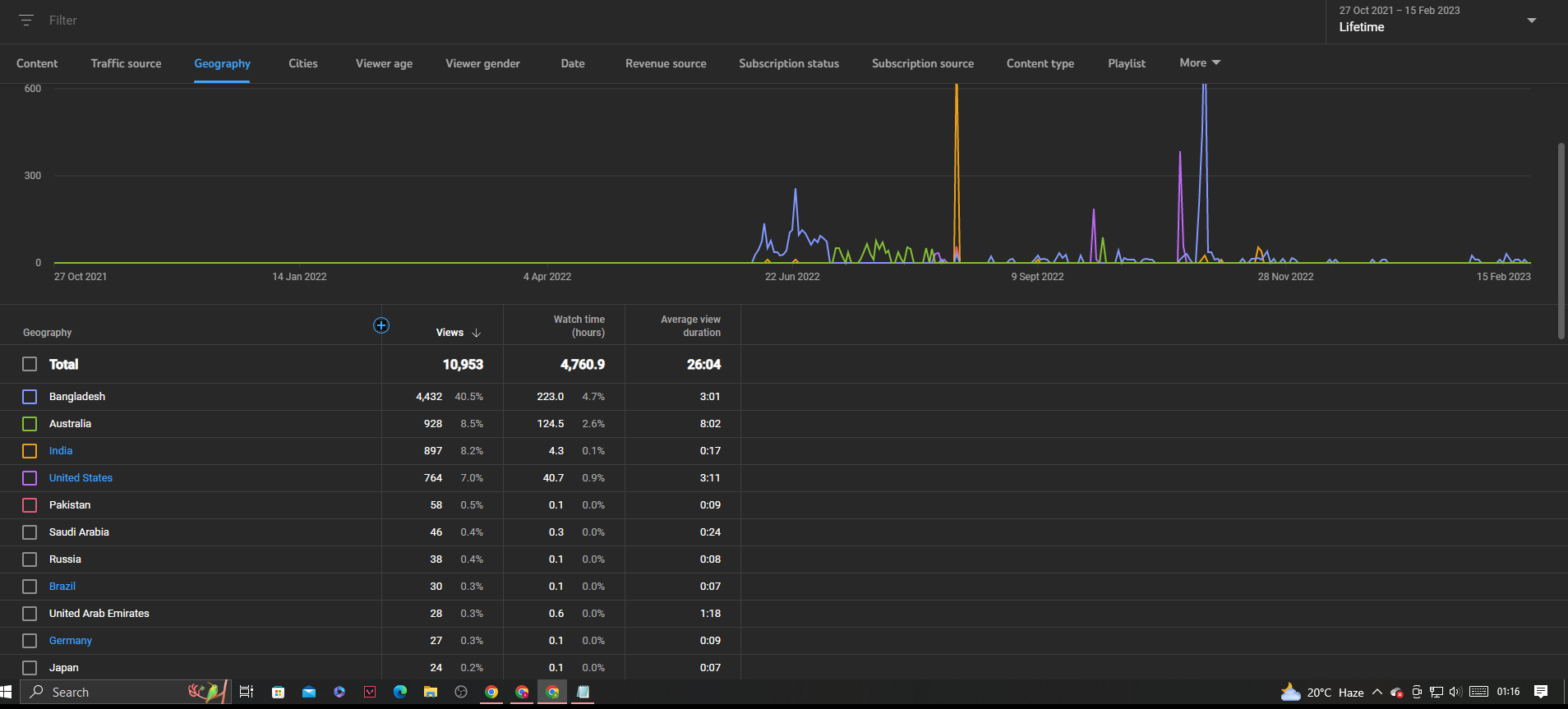This screenshot has width=1568, height=709.
Task: Open Microsoft Edge from the taskbar
Action: coord(400,692)
